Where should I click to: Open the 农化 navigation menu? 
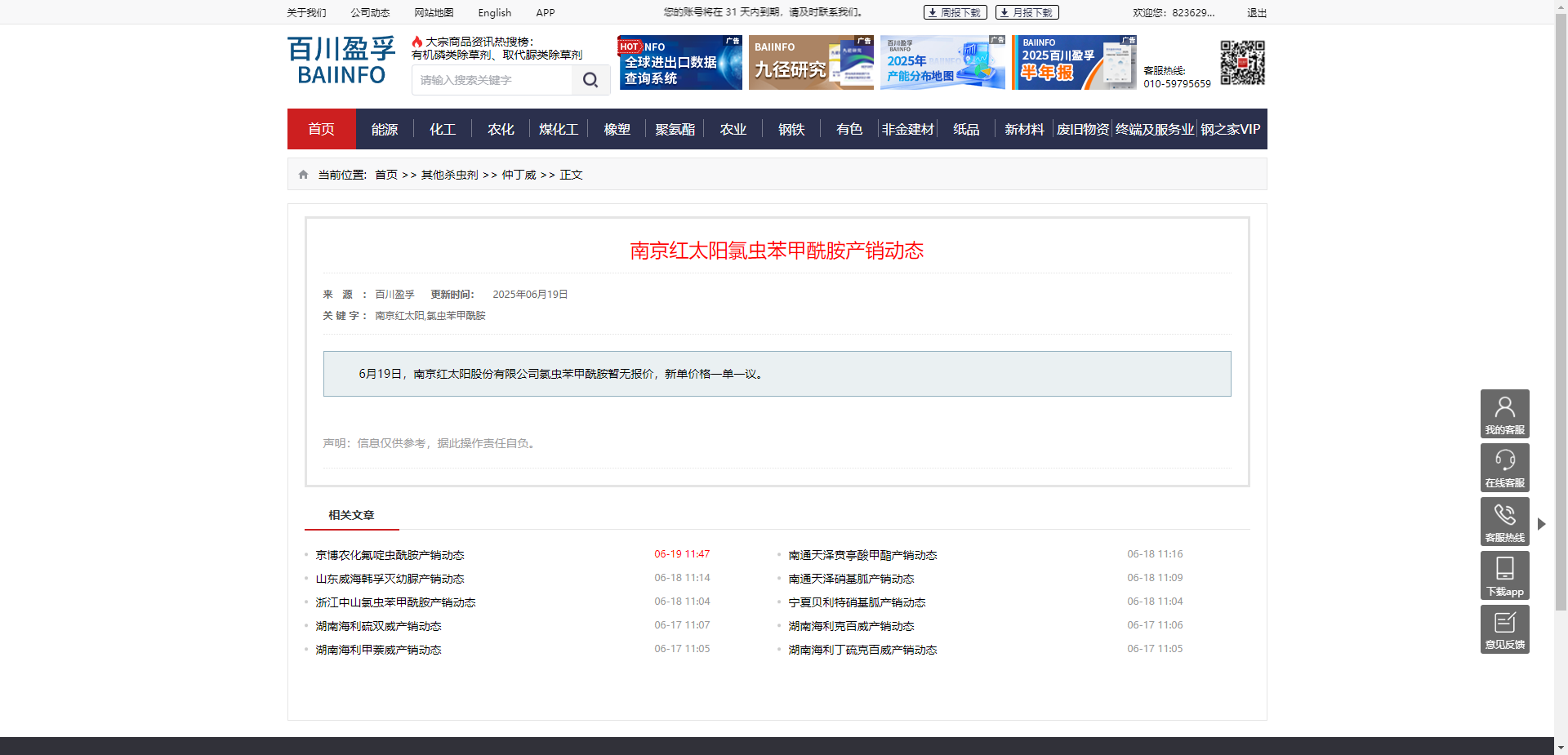(501, 129)
